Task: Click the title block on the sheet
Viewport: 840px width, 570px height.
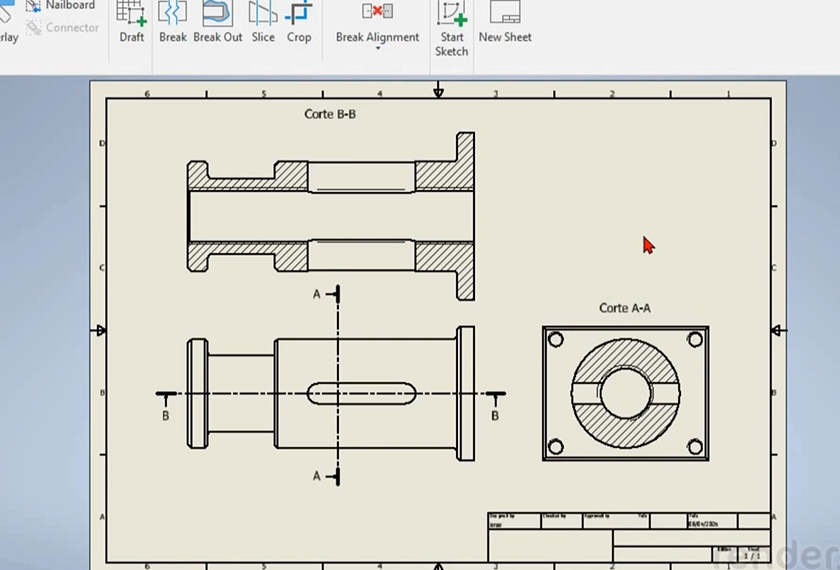Action: (x=628, y=537)
